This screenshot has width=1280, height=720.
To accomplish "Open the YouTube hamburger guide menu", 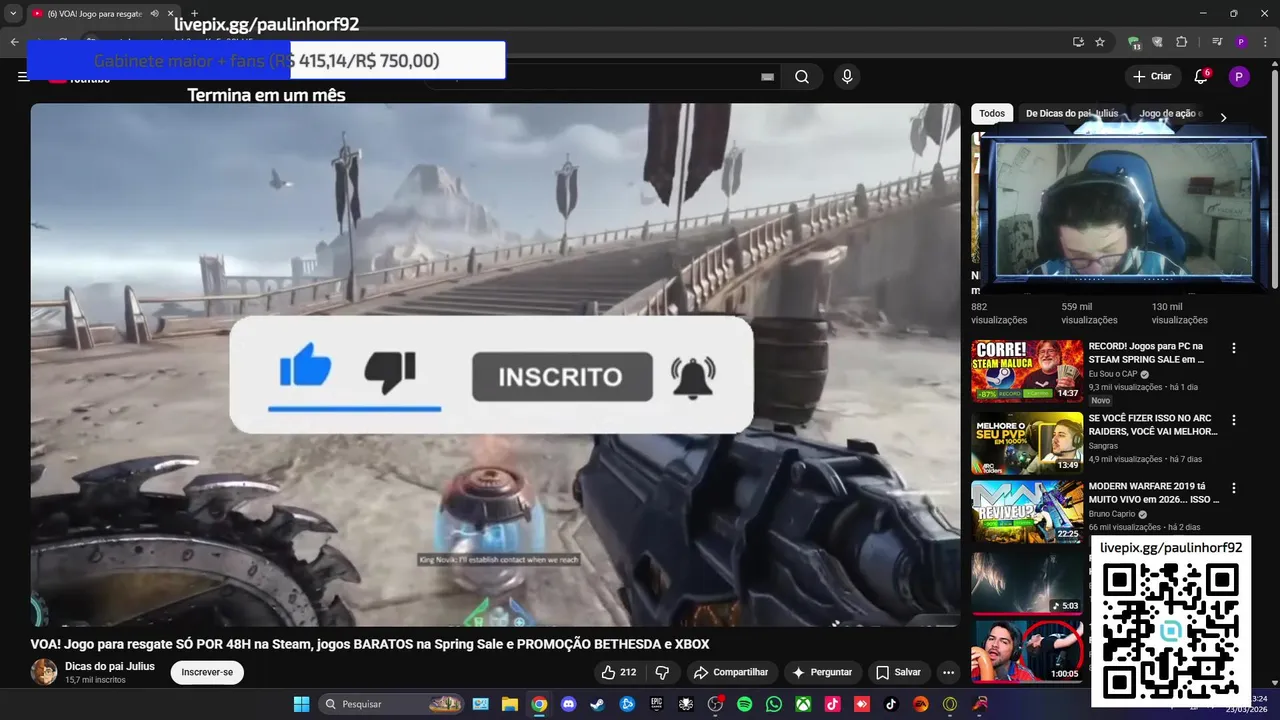I will (x=23, y=76).
